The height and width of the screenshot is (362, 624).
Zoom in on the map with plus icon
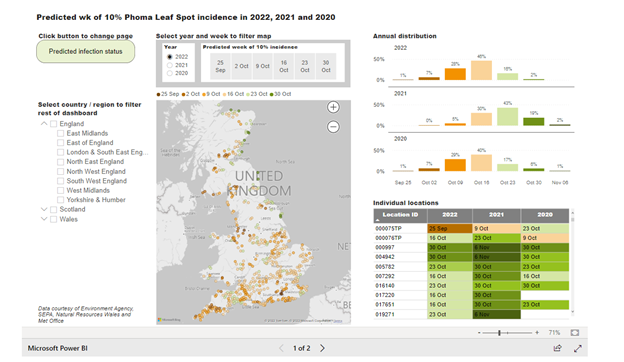point(333,107)
